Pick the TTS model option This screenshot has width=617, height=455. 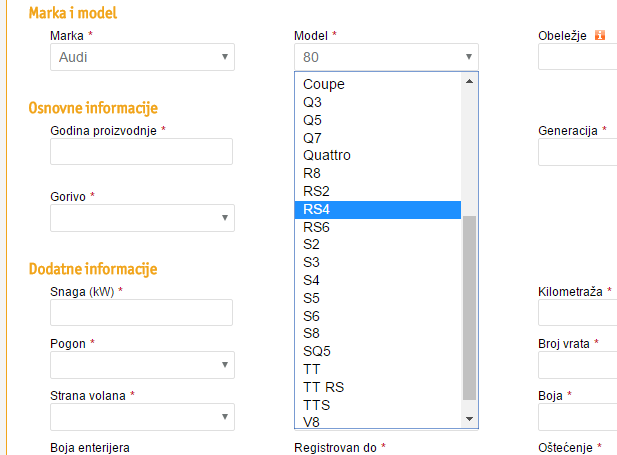tap(378, 405)
